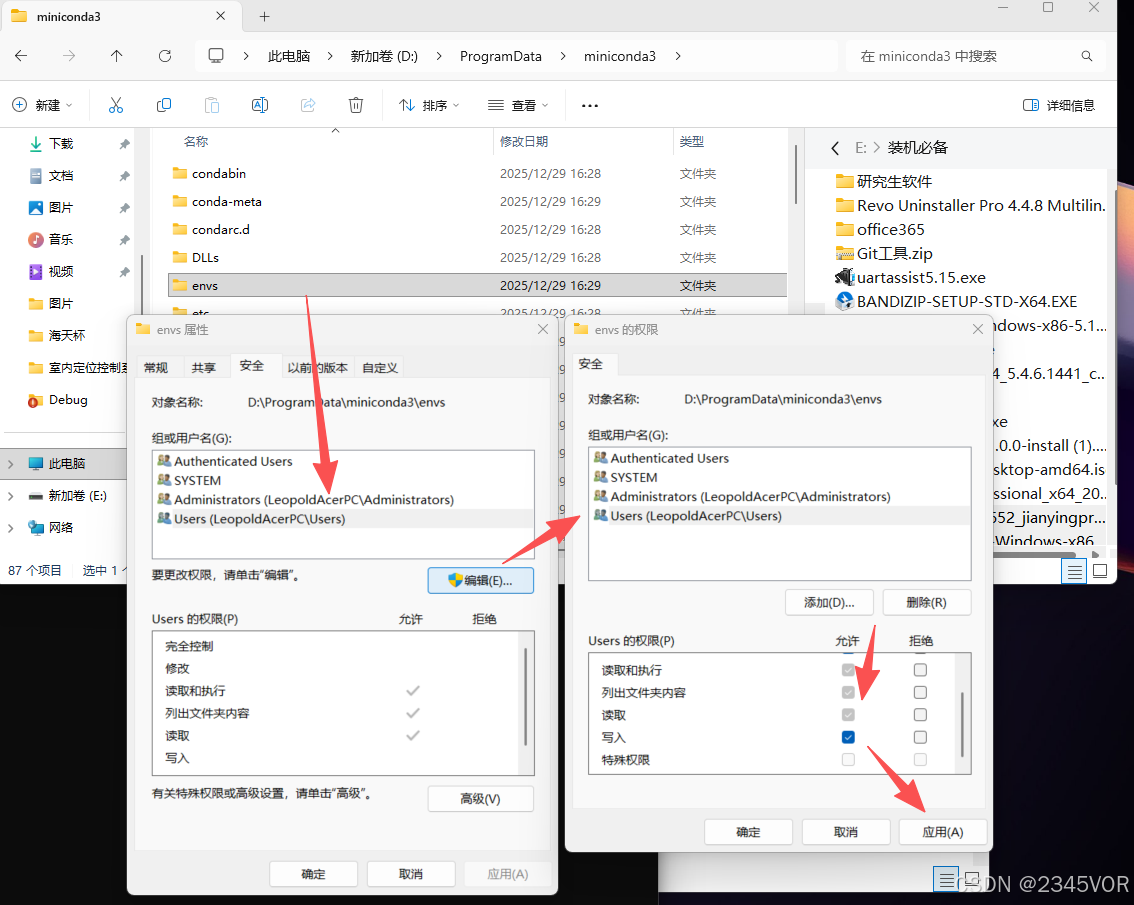This screenshot has width=1134, height=905.
Task: Switch to 常规 tab in envs 属性
Action: (x=155, y=367)
